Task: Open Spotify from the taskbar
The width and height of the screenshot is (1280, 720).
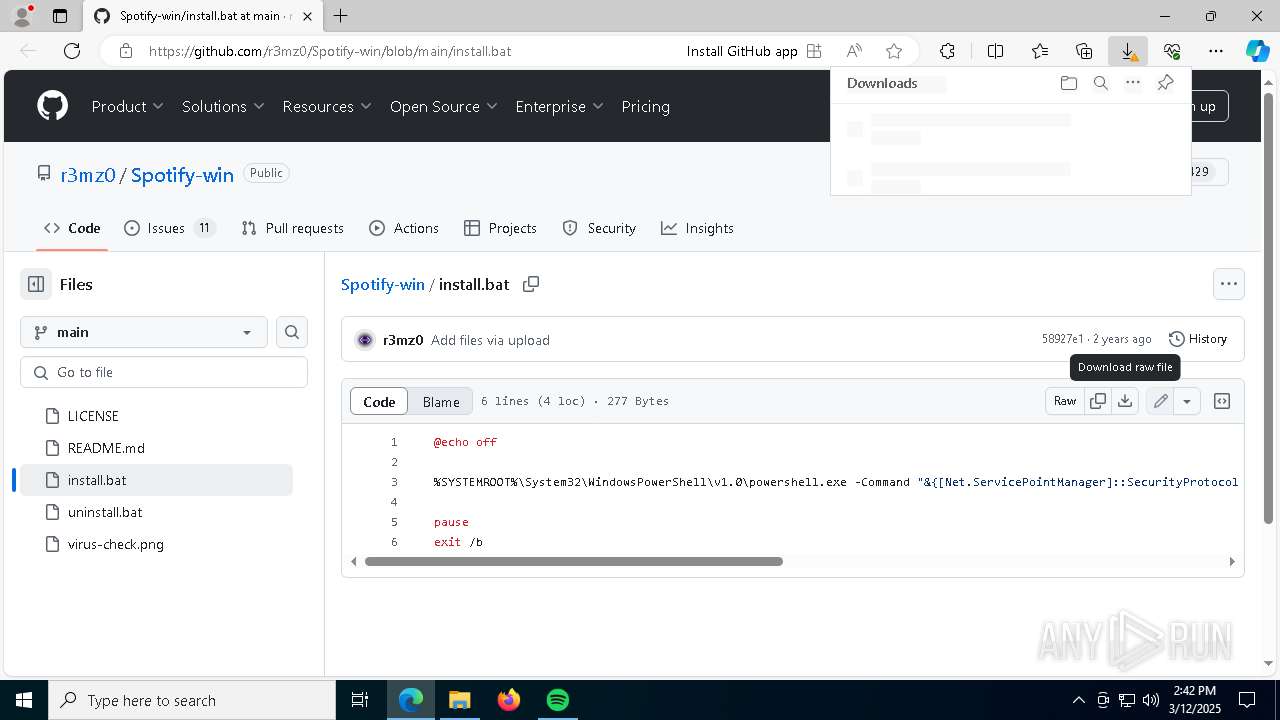Action: (558, 700)
